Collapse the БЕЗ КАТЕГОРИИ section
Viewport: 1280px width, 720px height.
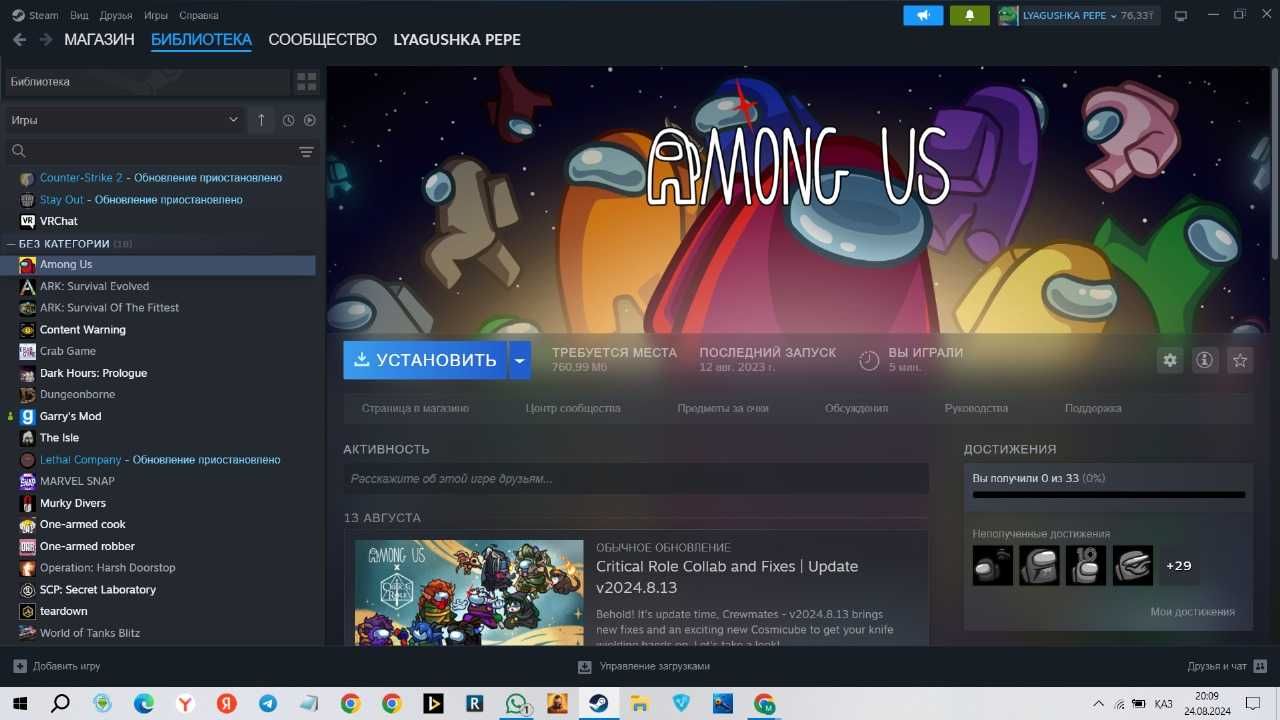[x=11, y=244]
